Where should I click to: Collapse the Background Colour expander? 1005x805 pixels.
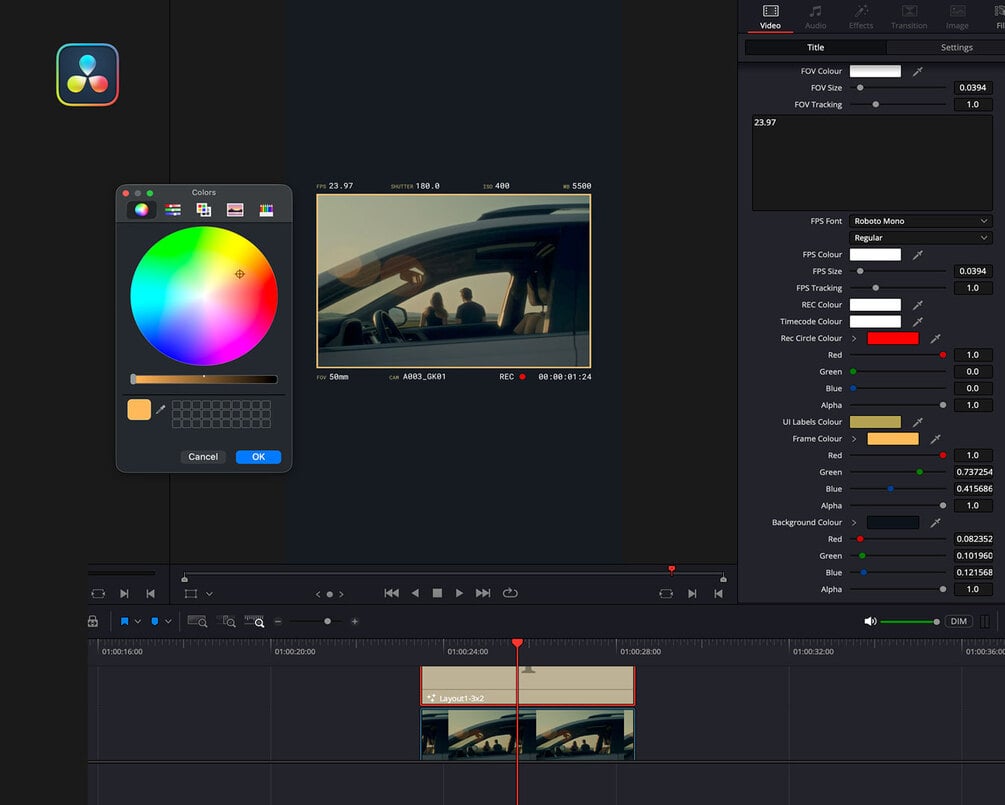click(854, 523)
